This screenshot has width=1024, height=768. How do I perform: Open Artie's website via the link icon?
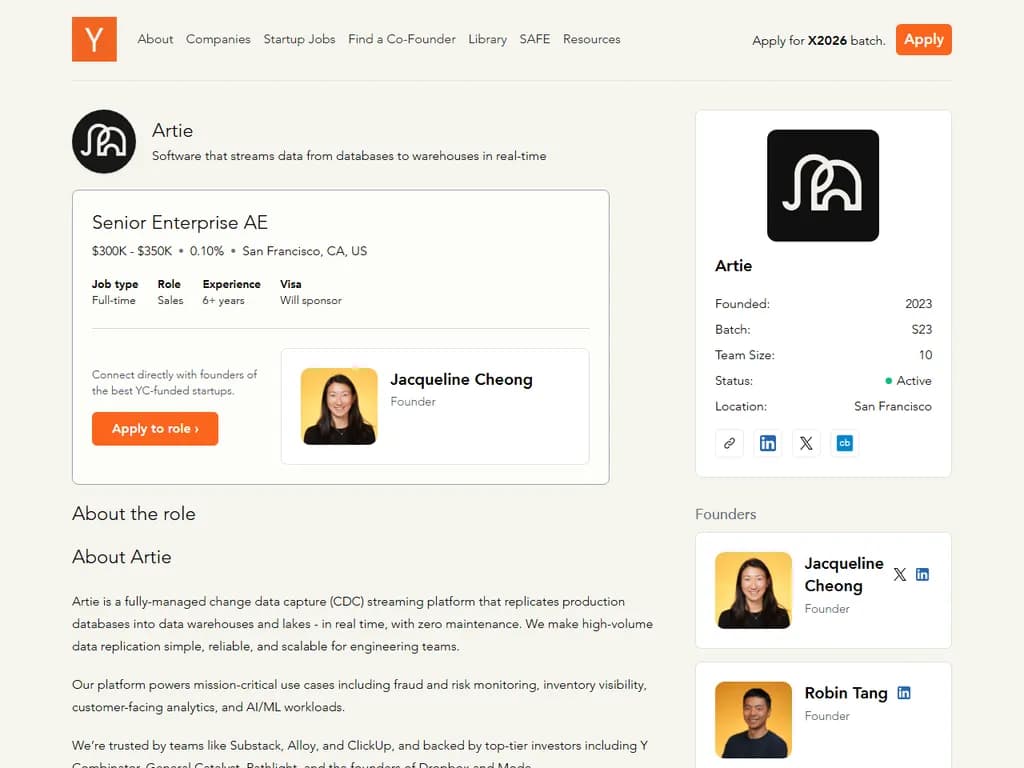tap(729, 443)
